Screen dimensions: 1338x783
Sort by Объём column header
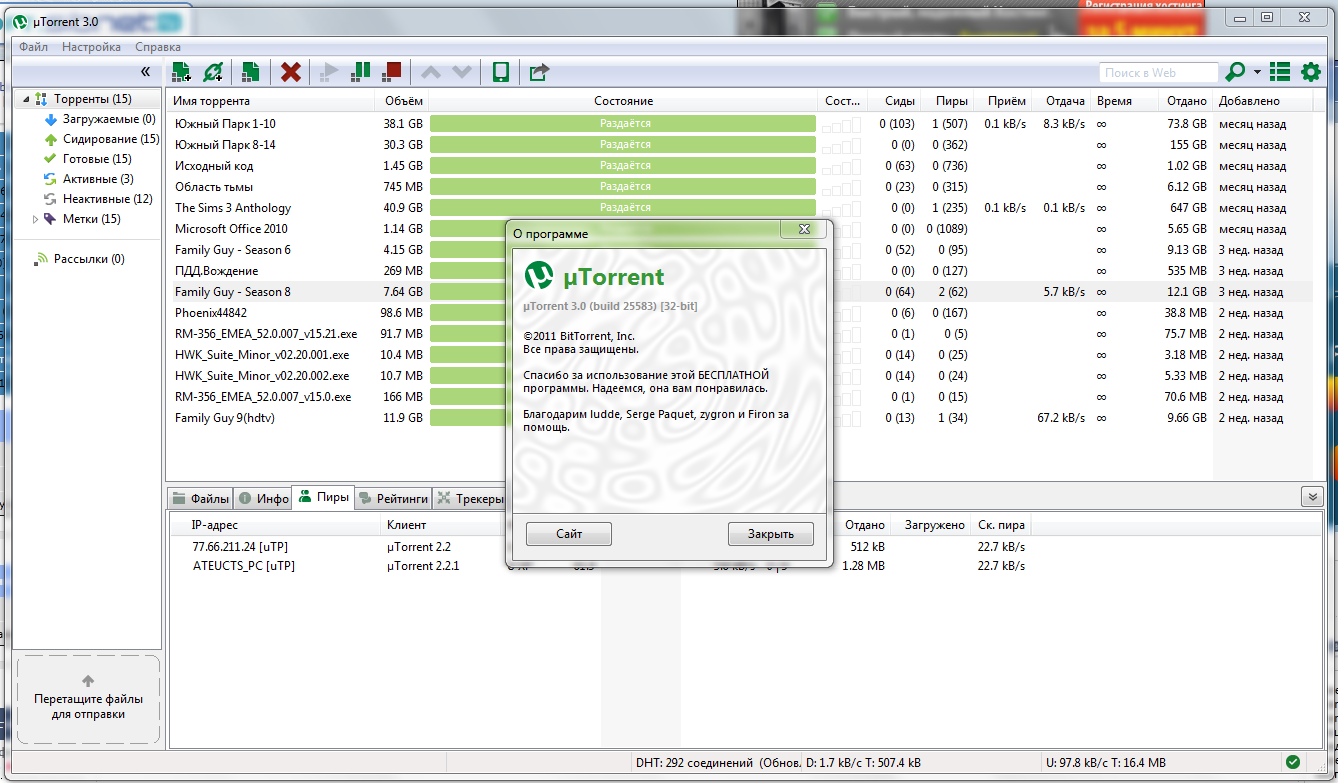(402, 101)
